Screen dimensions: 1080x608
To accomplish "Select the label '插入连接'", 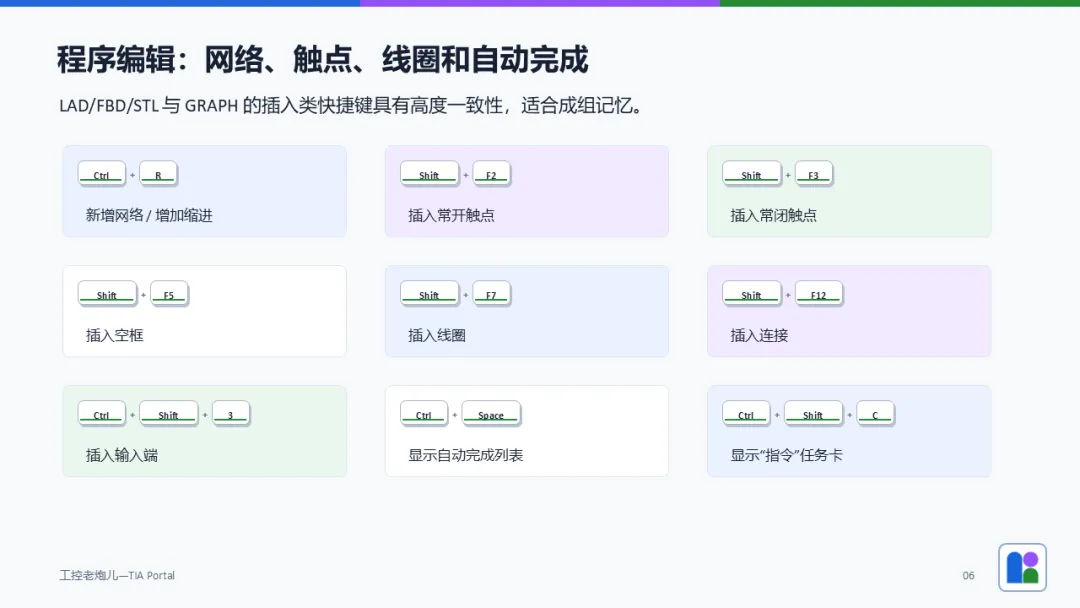I will coord(759,335).
